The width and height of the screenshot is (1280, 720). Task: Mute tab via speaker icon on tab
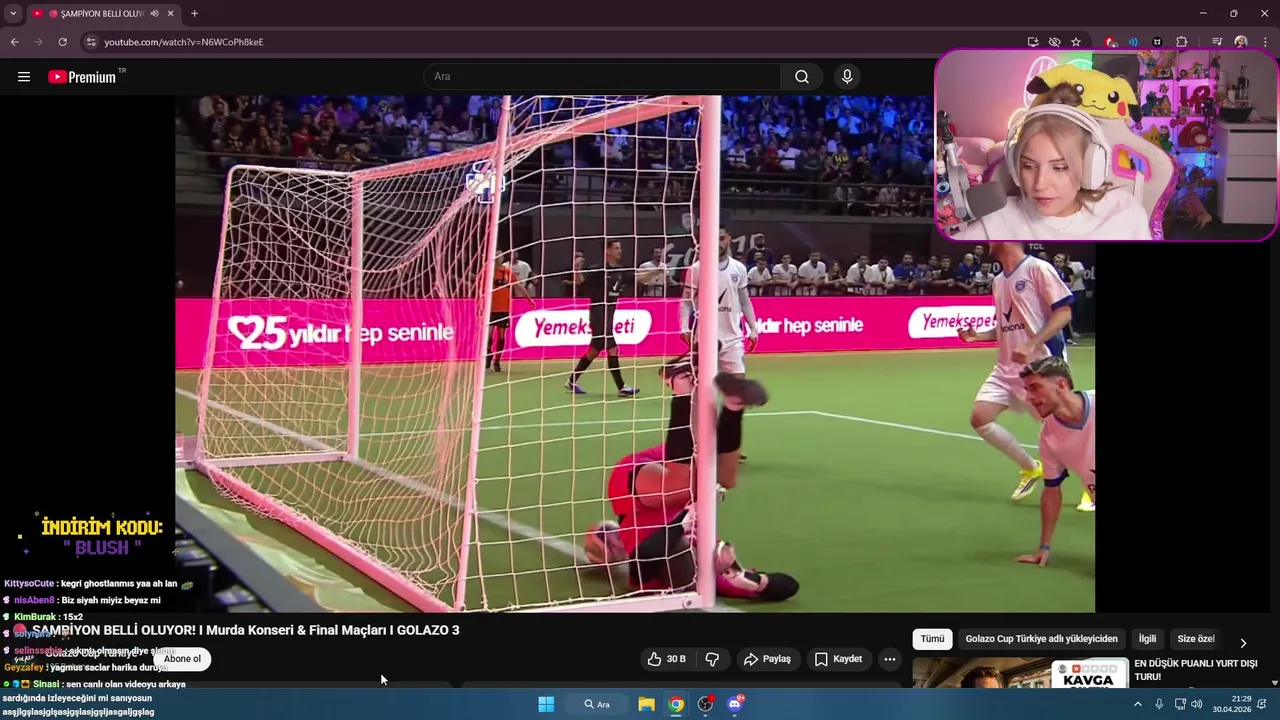pos(155,14)
